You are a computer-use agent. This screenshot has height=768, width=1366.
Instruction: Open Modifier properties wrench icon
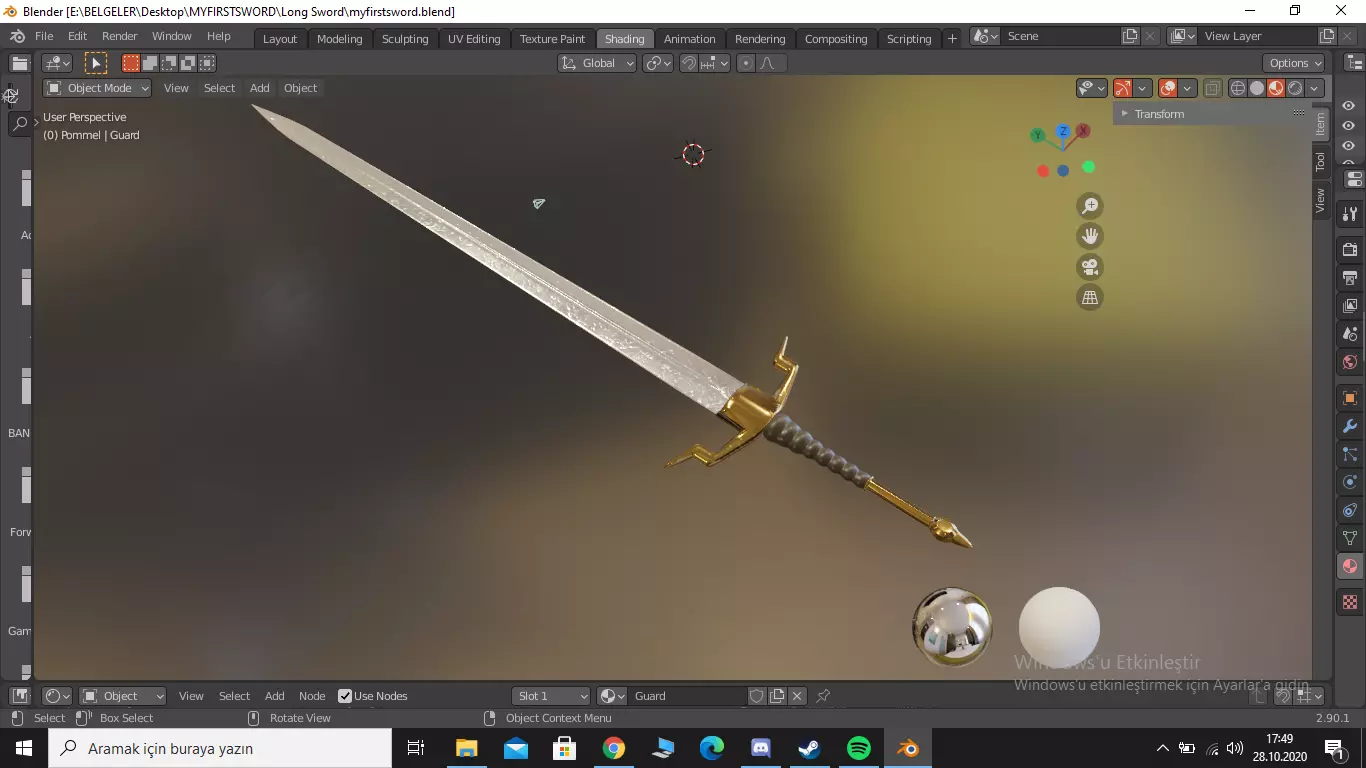click(x=1350, y=426)
